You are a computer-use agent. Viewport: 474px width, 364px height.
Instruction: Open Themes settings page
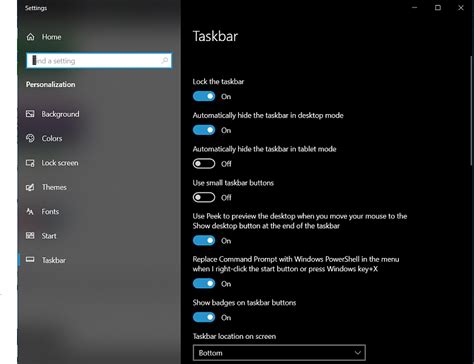point(54,187)
